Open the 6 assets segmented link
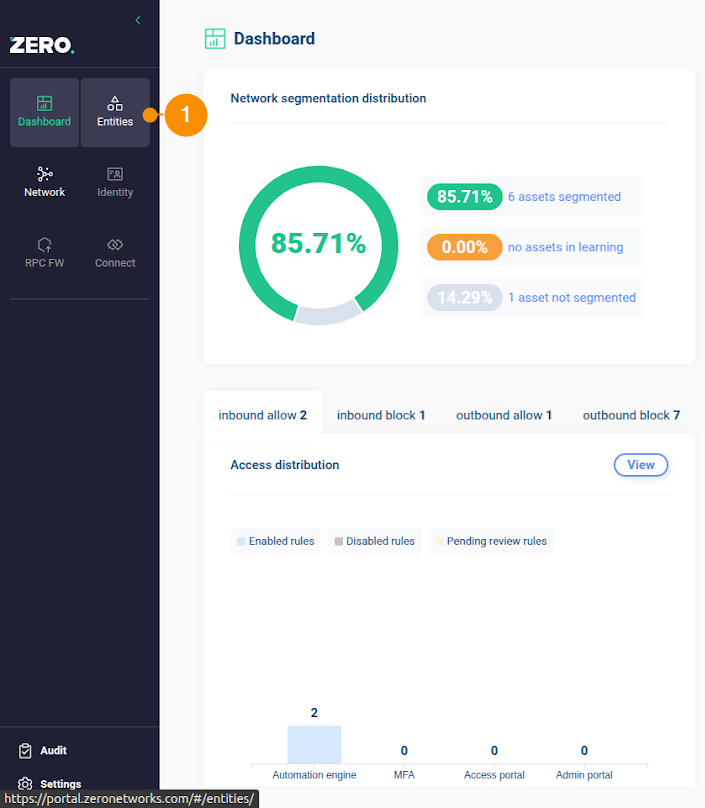Viewport: 705px width, 808px height. tap(564, 197)
